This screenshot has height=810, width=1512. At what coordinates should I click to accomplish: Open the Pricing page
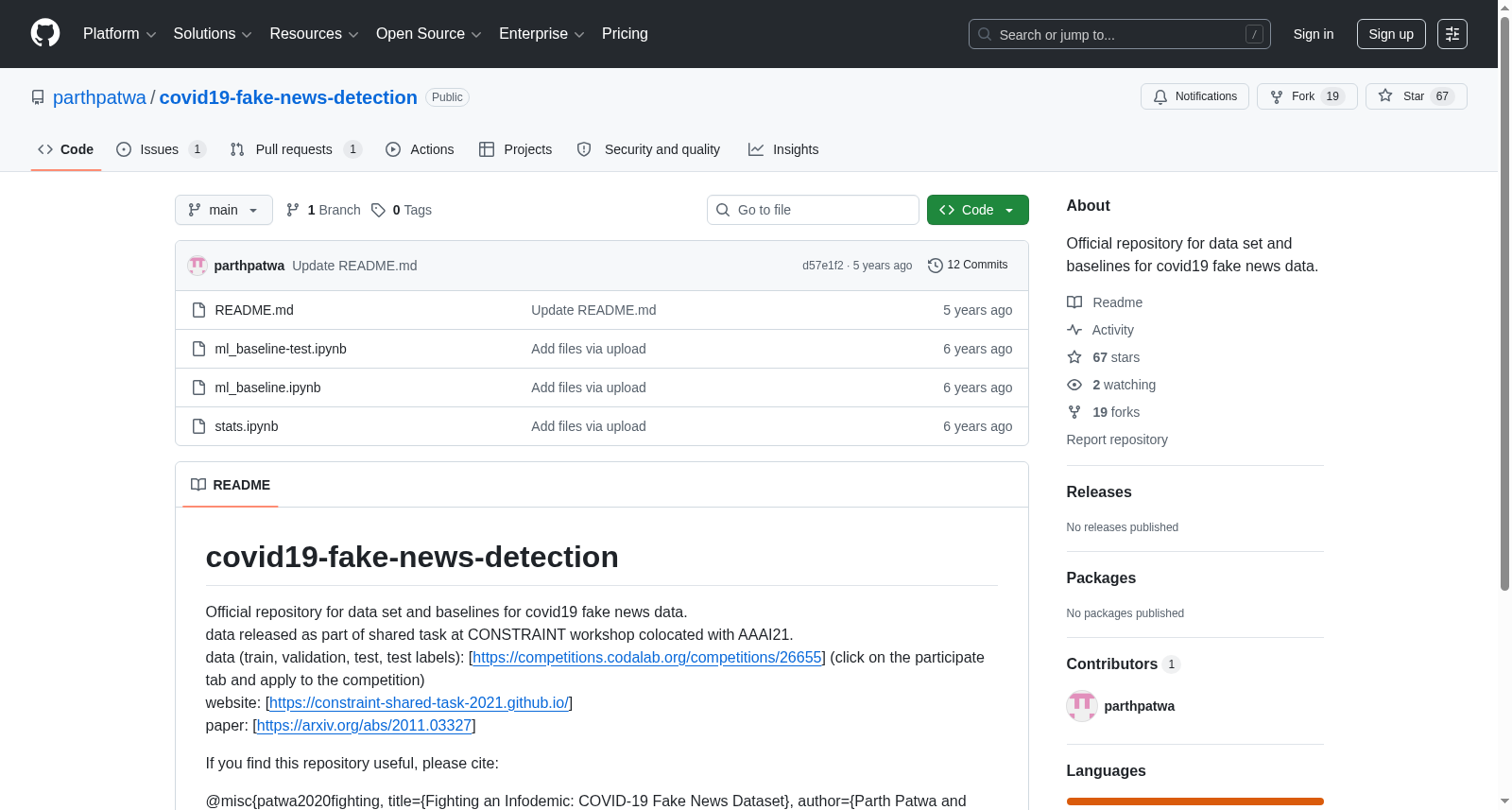625,34
